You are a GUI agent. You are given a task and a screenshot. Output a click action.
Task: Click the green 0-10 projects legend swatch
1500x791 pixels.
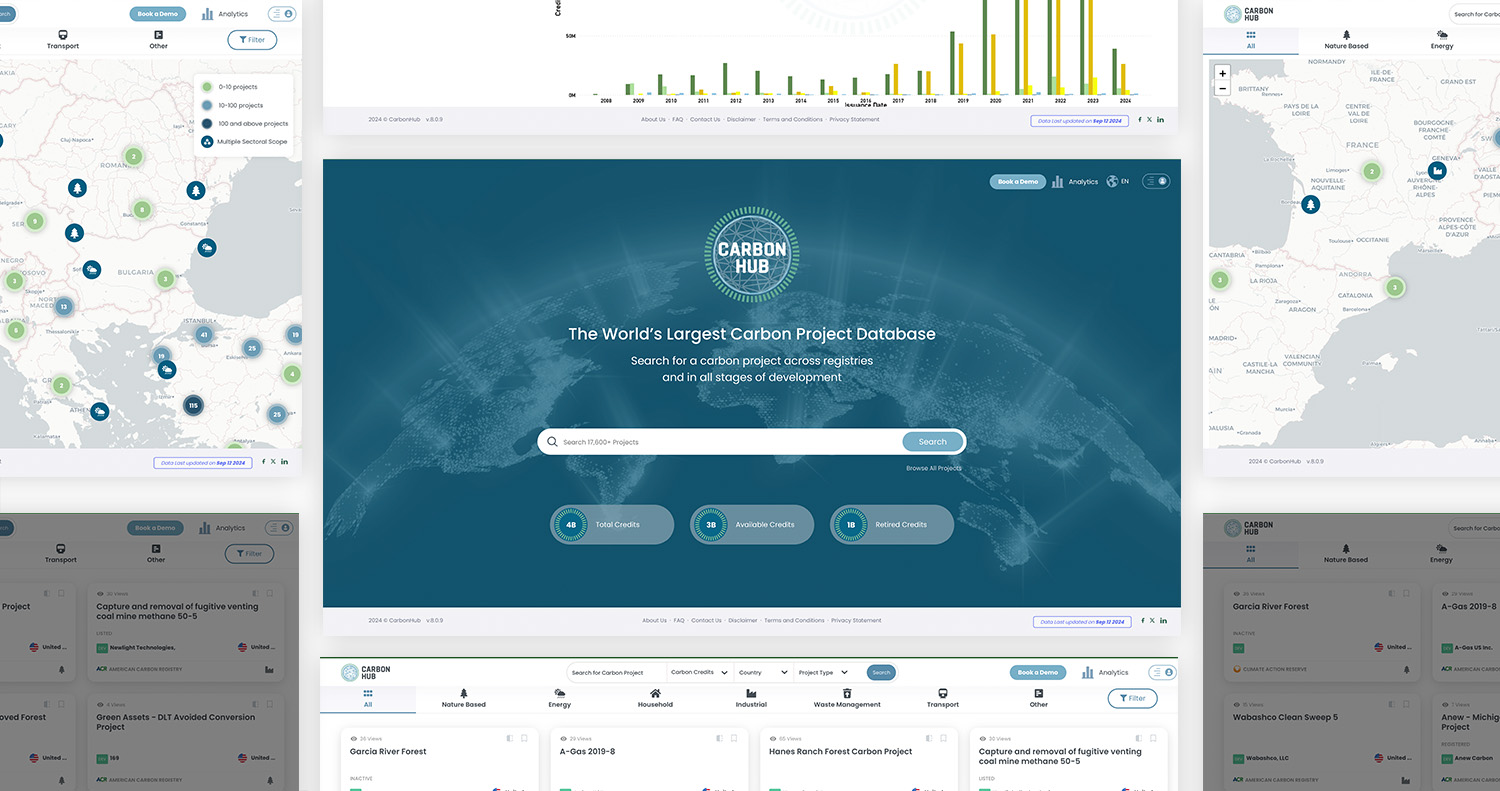207,87
